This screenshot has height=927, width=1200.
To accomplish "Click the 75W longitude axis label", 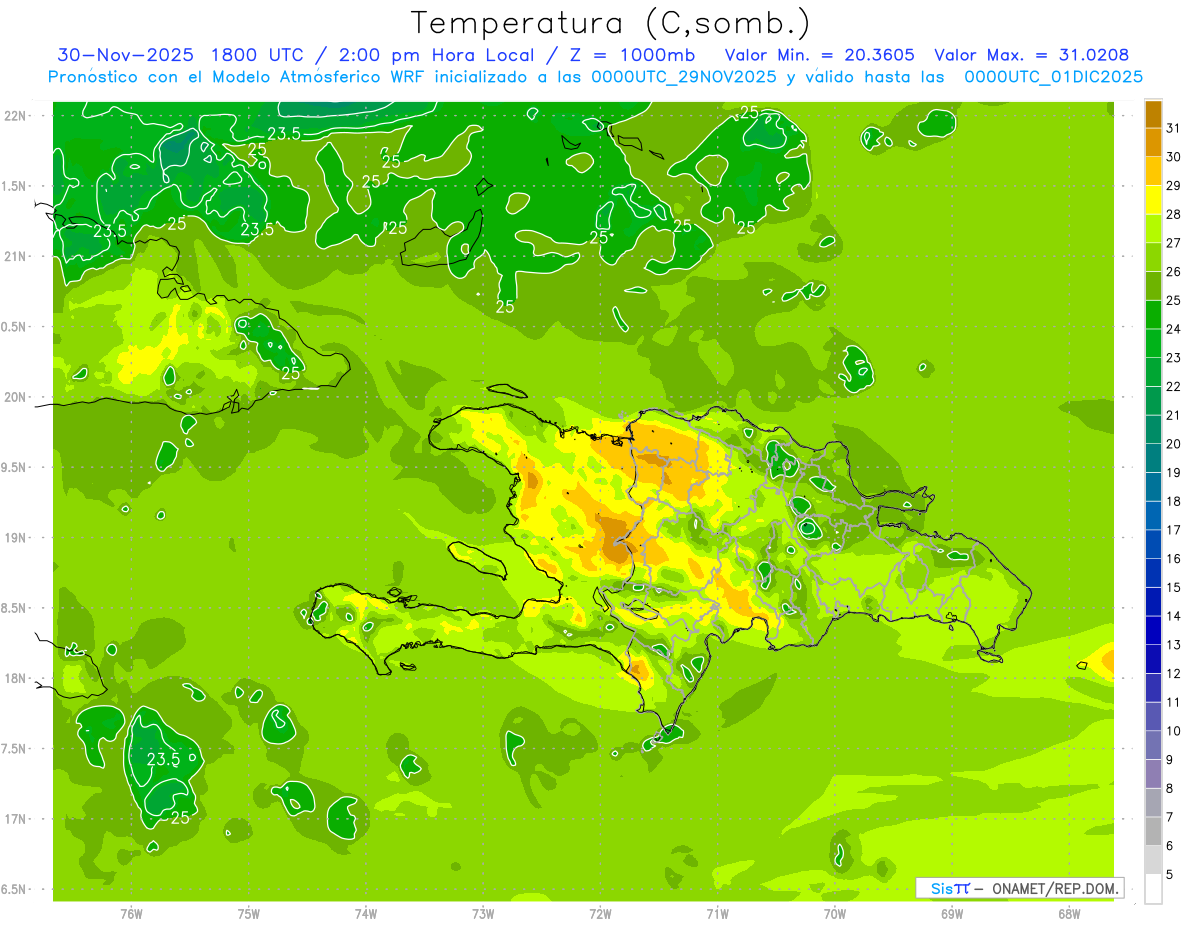I will pyautogui.click(x=248, y=914).
